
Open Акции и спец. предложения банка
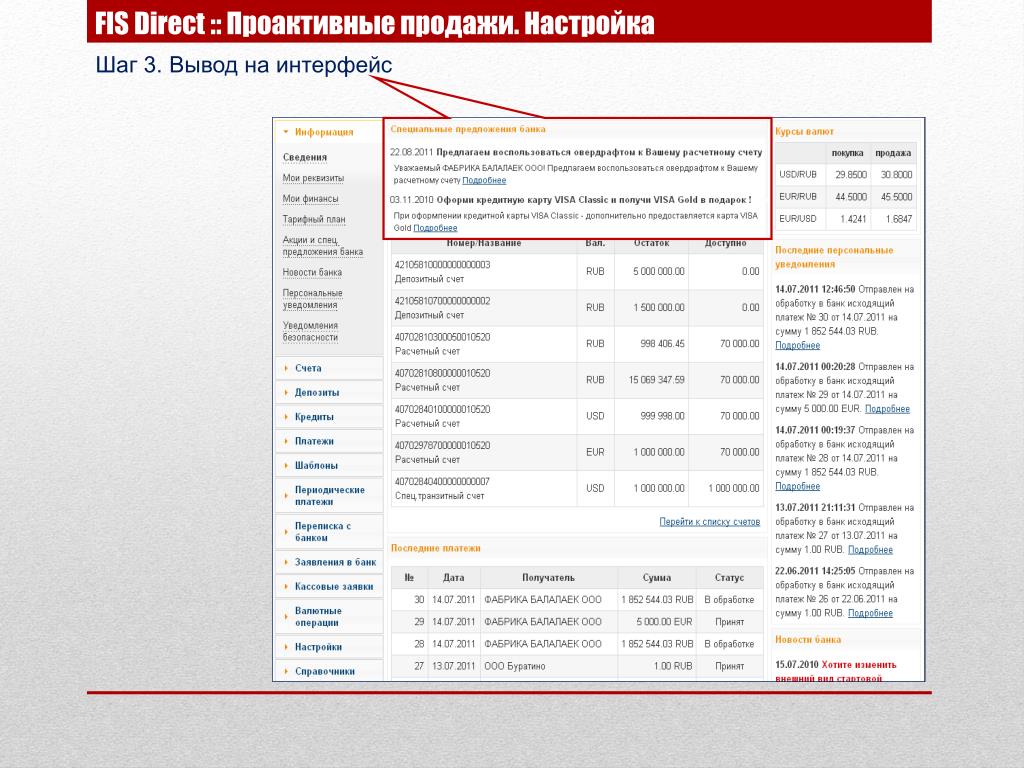[323, 246]
